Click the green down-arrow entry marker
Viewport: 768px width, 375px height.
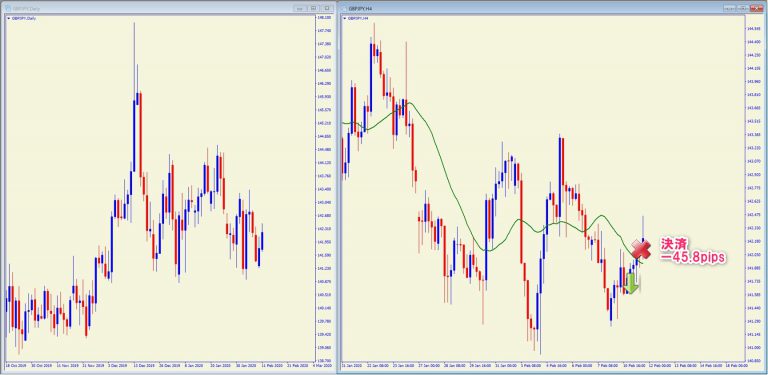point(631,283)
